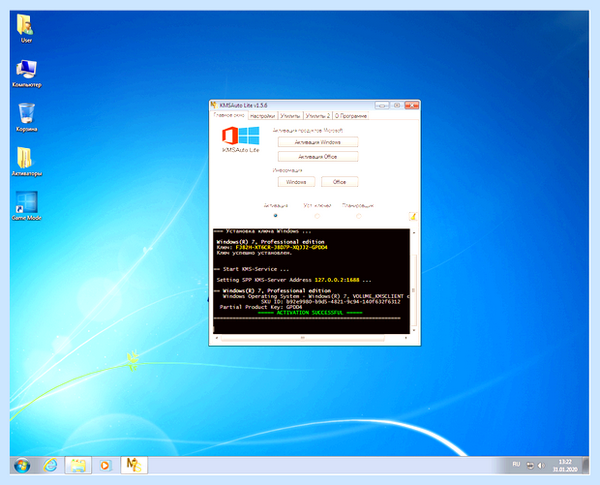Click the Windows information button

(x=296, y=182)
